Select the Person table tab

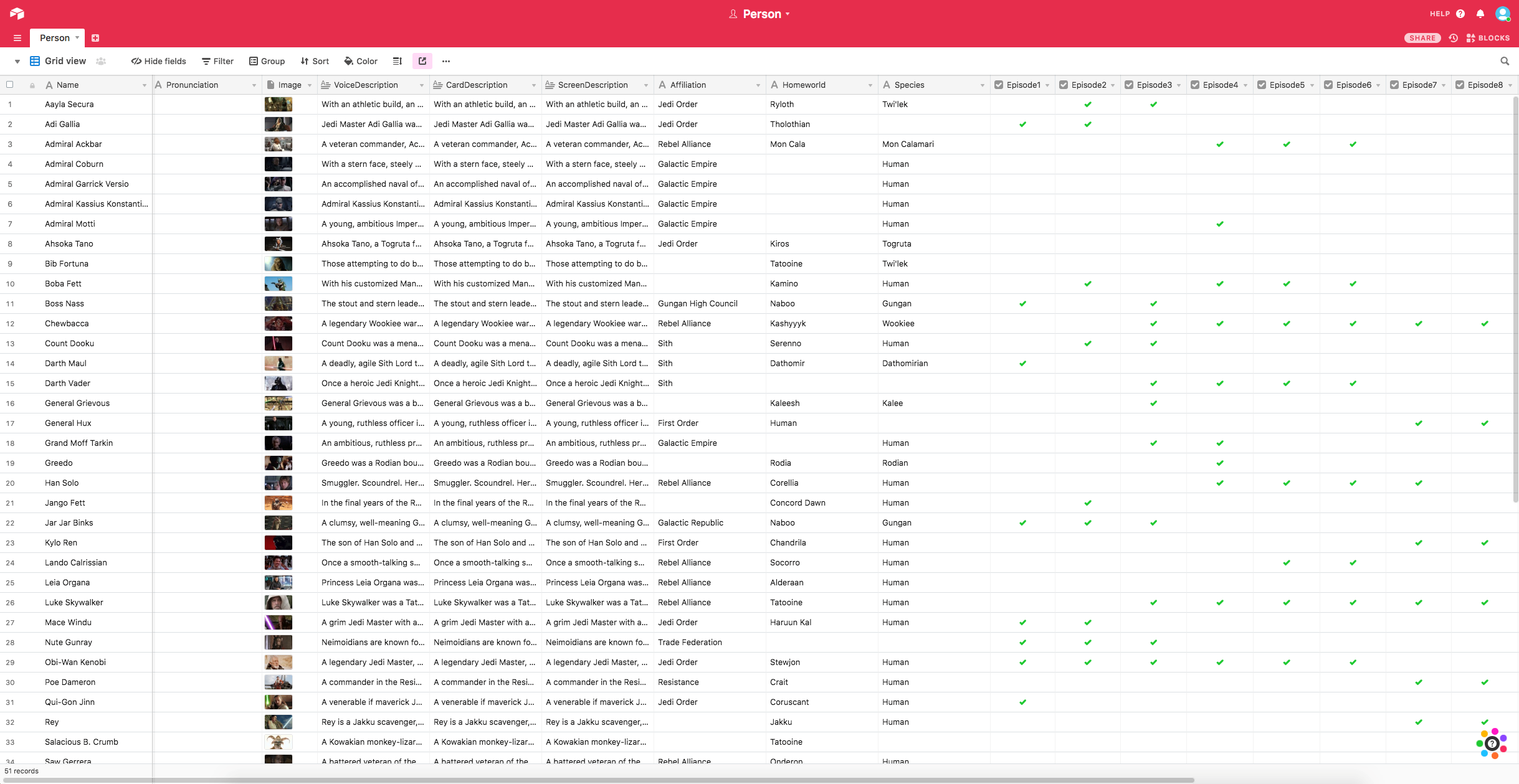(55, 38)
